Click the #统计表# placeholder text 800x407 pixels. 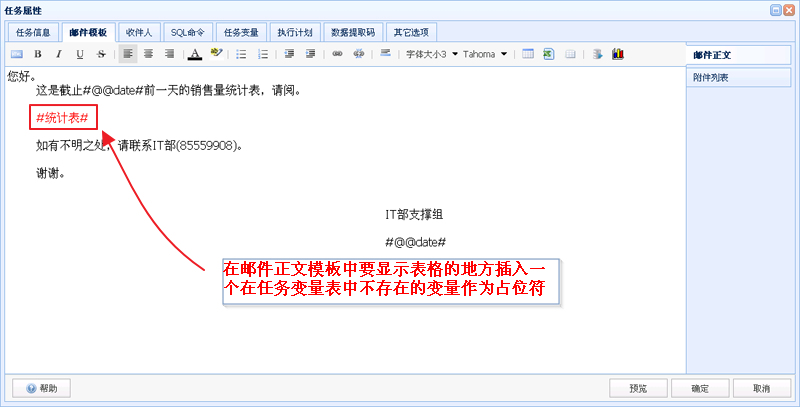[63, 118]
